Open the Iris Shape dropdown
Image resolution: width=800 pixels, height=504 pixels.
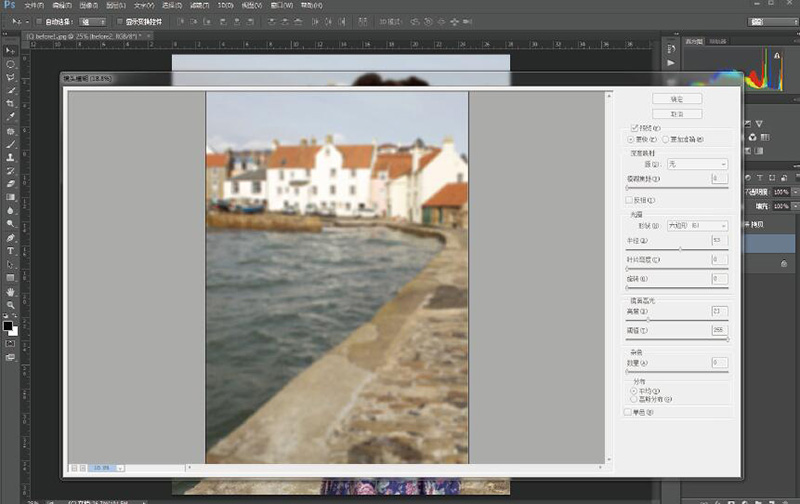pyautogui.click(x=697, y=226)
